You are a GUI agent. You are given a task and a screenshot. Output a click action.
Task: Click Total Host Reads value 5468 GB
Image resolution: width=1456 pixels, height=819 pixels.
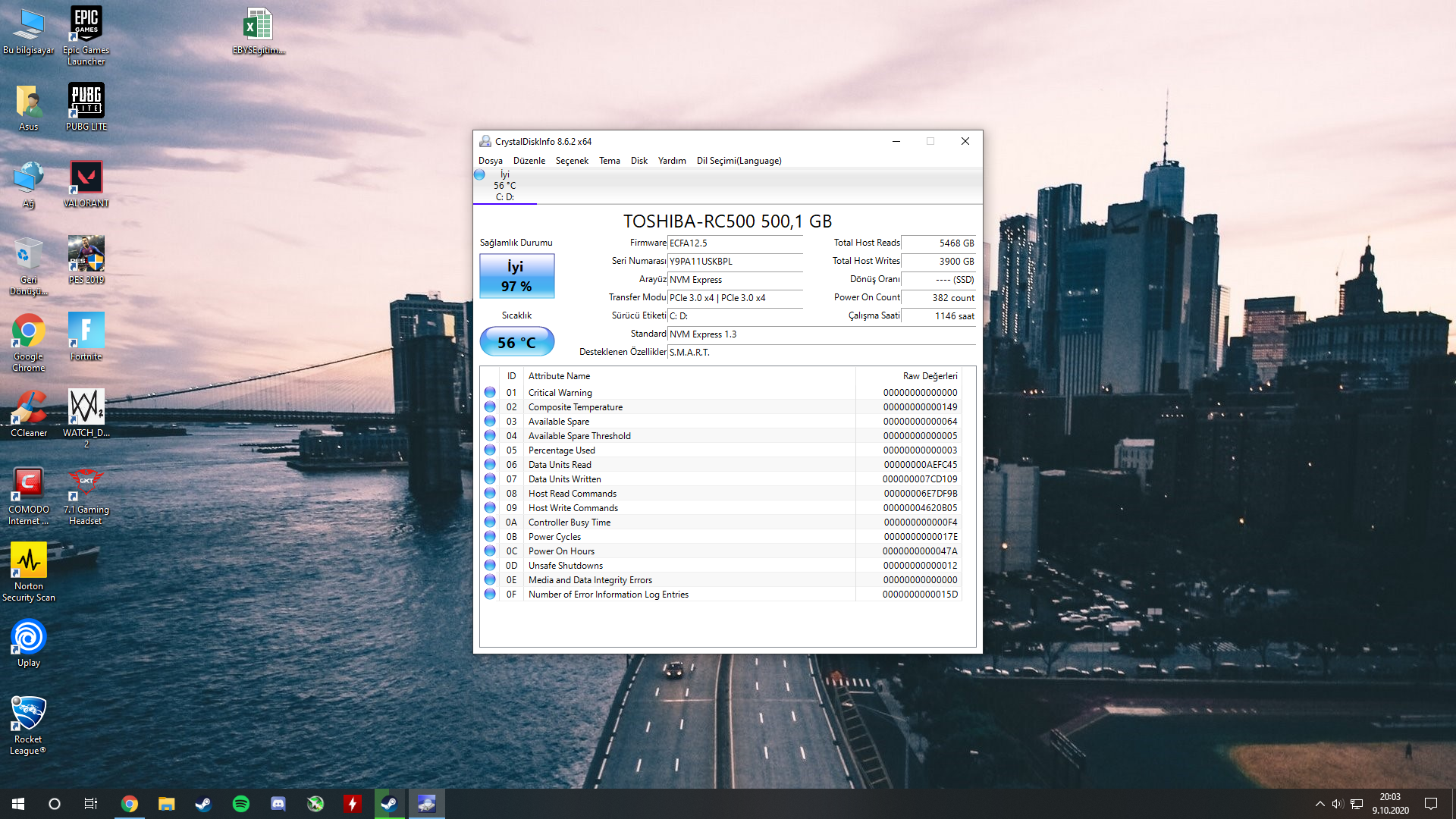pos(938,243)
